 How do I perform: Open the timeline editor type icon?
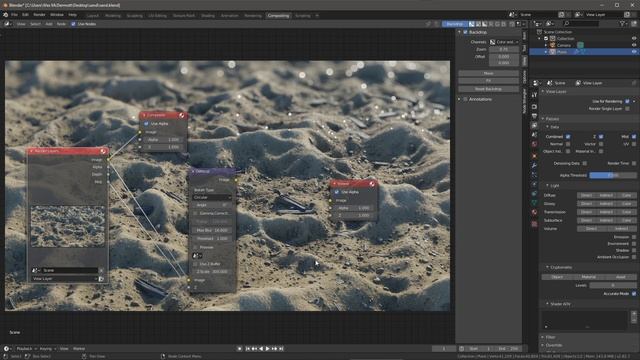click(7, 349)
